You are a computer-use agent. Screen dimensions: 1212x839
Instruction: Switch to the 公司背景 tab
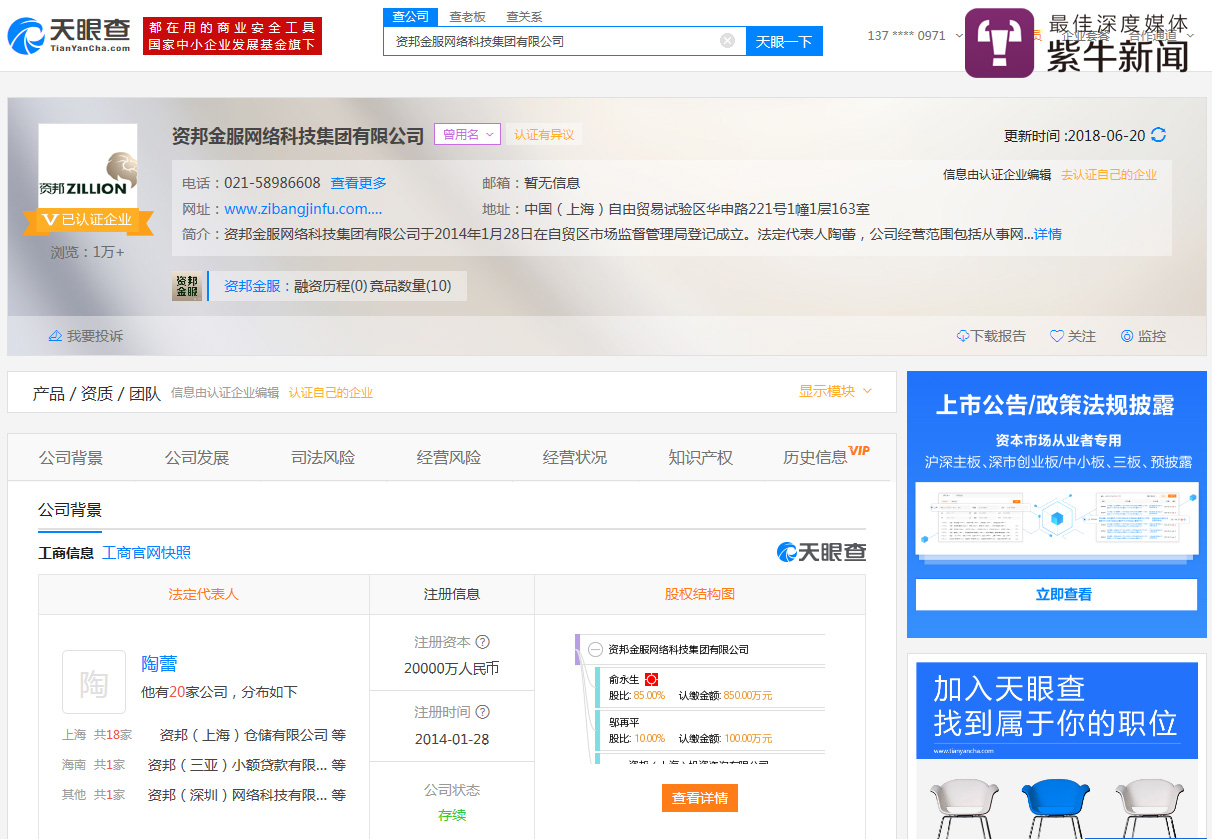pos(71,458)
